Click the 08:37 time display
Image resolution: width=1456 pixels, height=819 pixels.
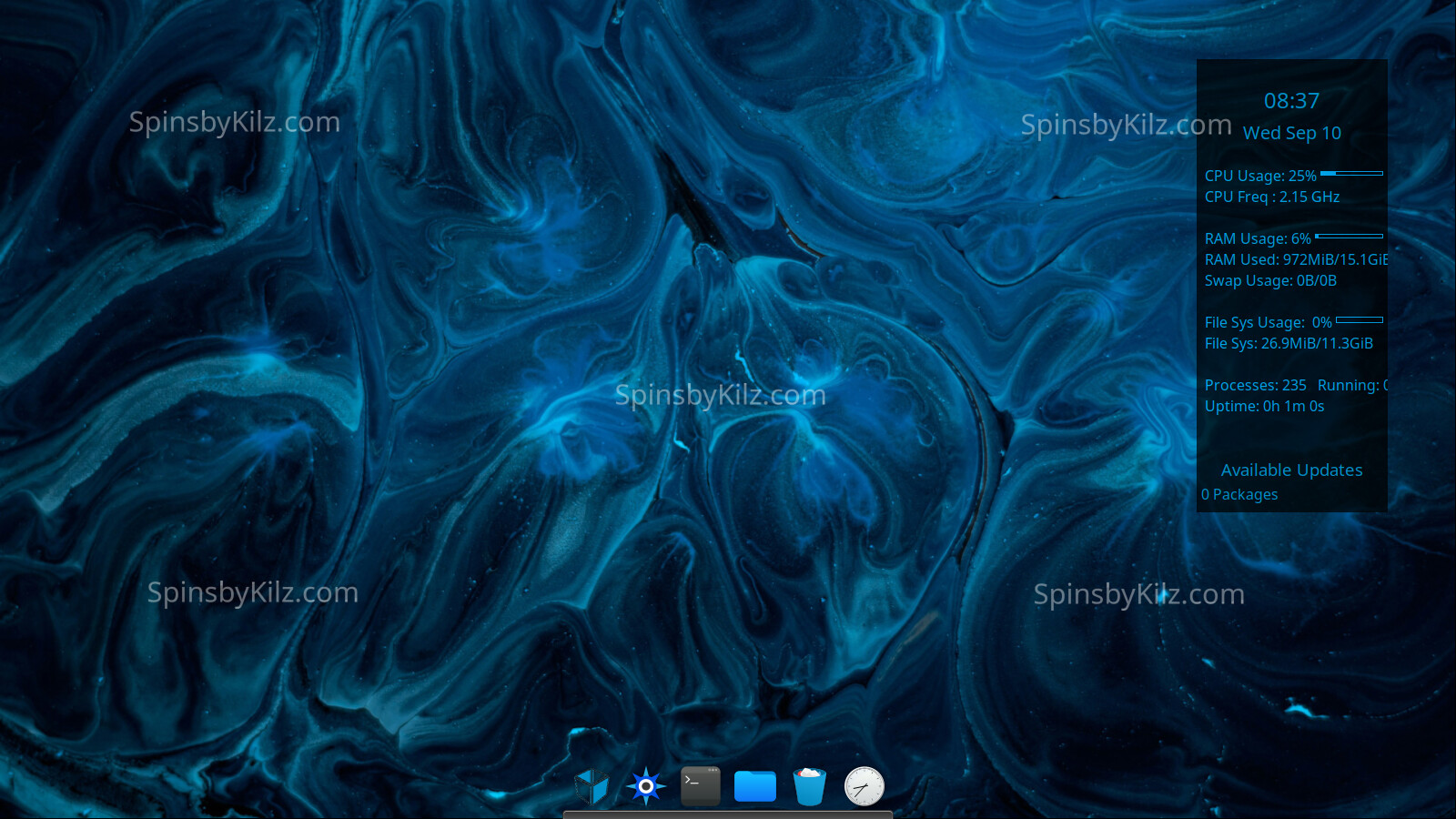coord(1291,101)
